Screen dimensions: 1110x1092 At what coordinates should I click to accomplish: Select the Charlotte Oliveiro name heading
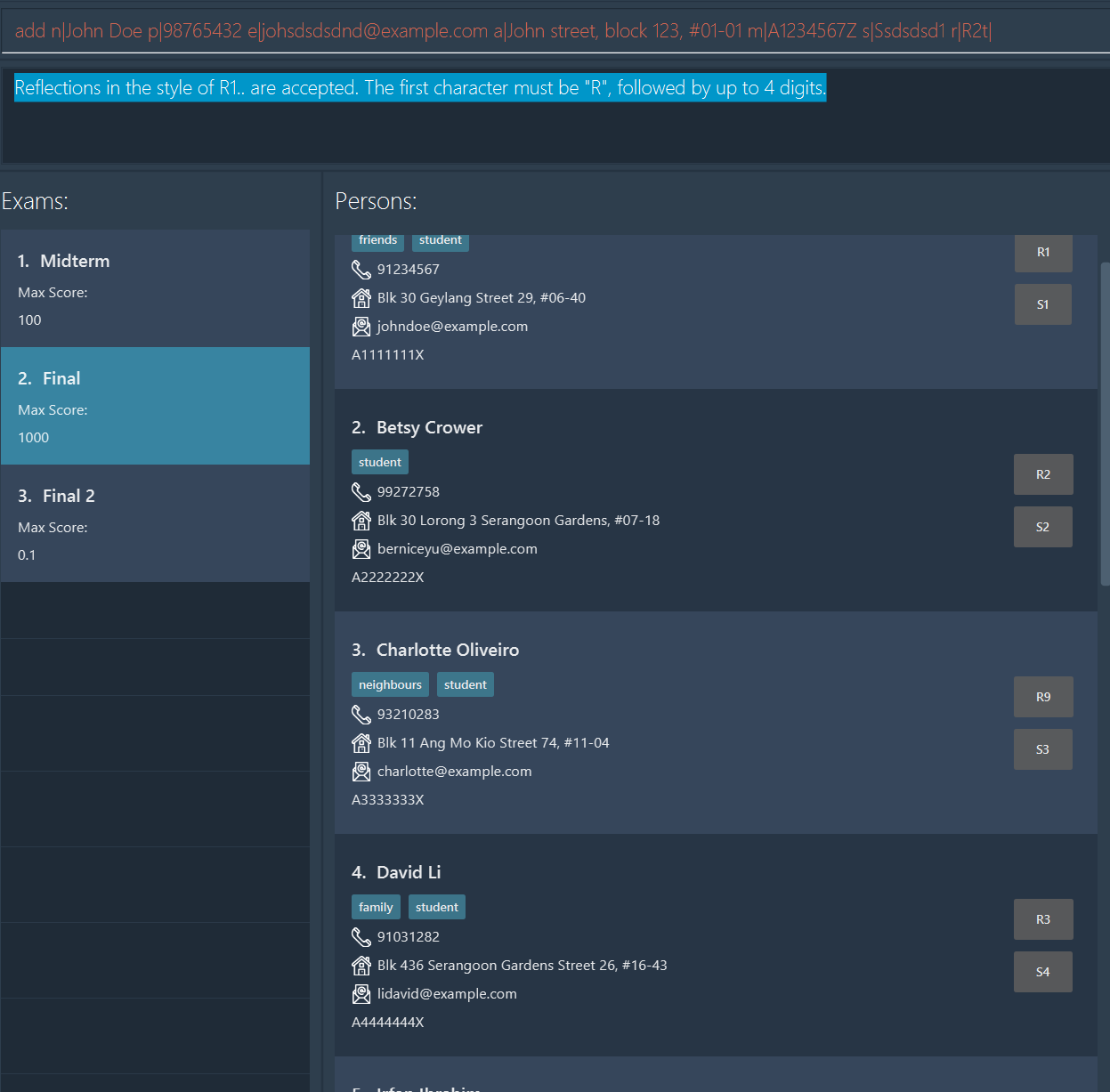(448, 650)
